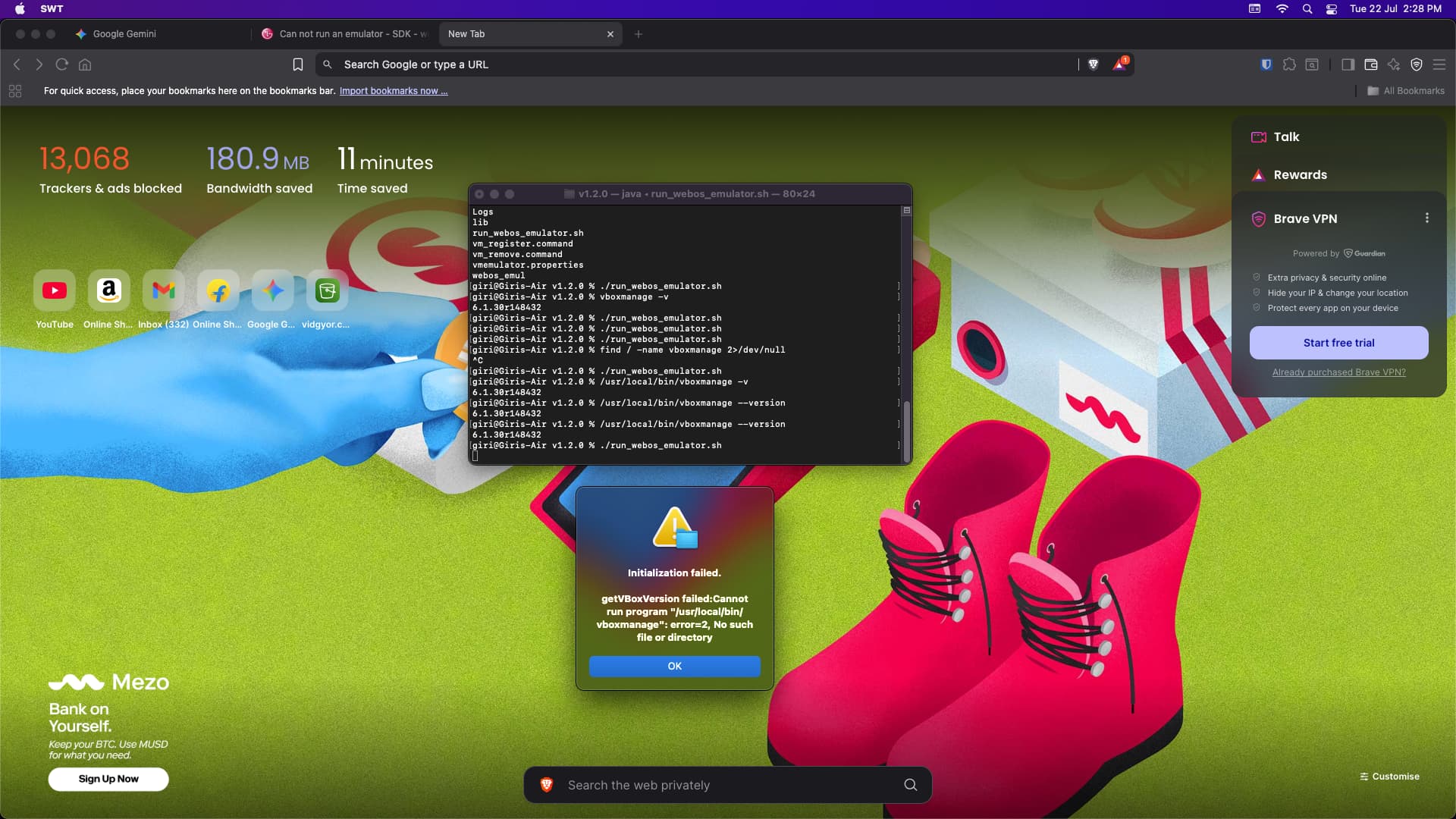Click Import bookmarks now link
1456x819 pixels.
pyautogui.click(x=393, y=91)
